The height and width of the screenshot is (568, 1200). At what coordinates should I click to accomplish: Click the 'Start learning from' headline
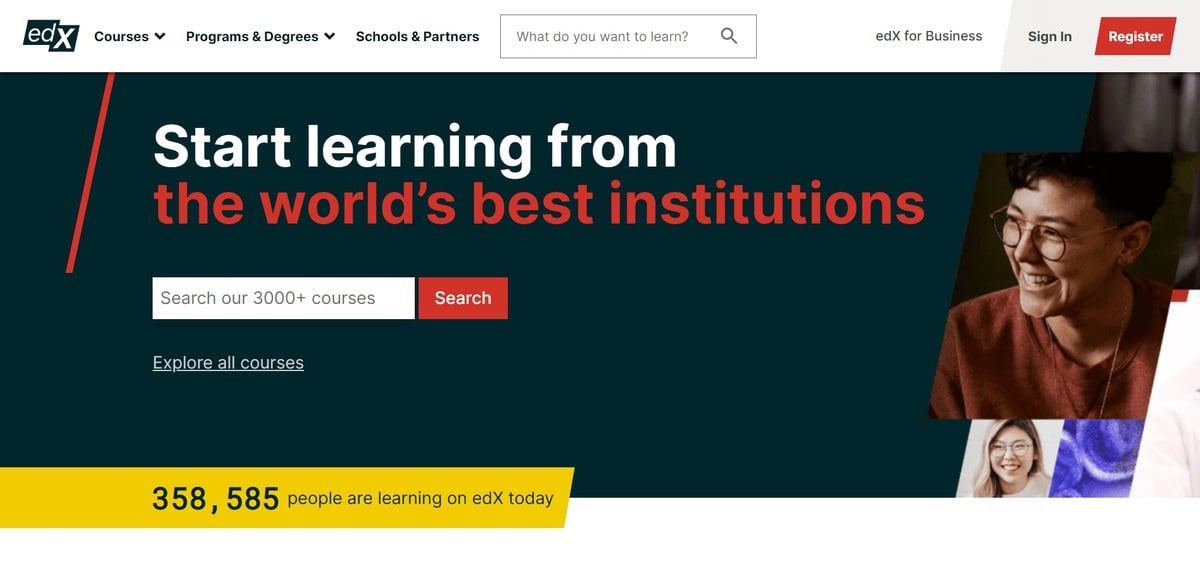pyautogui.click(x=415, y=146)
